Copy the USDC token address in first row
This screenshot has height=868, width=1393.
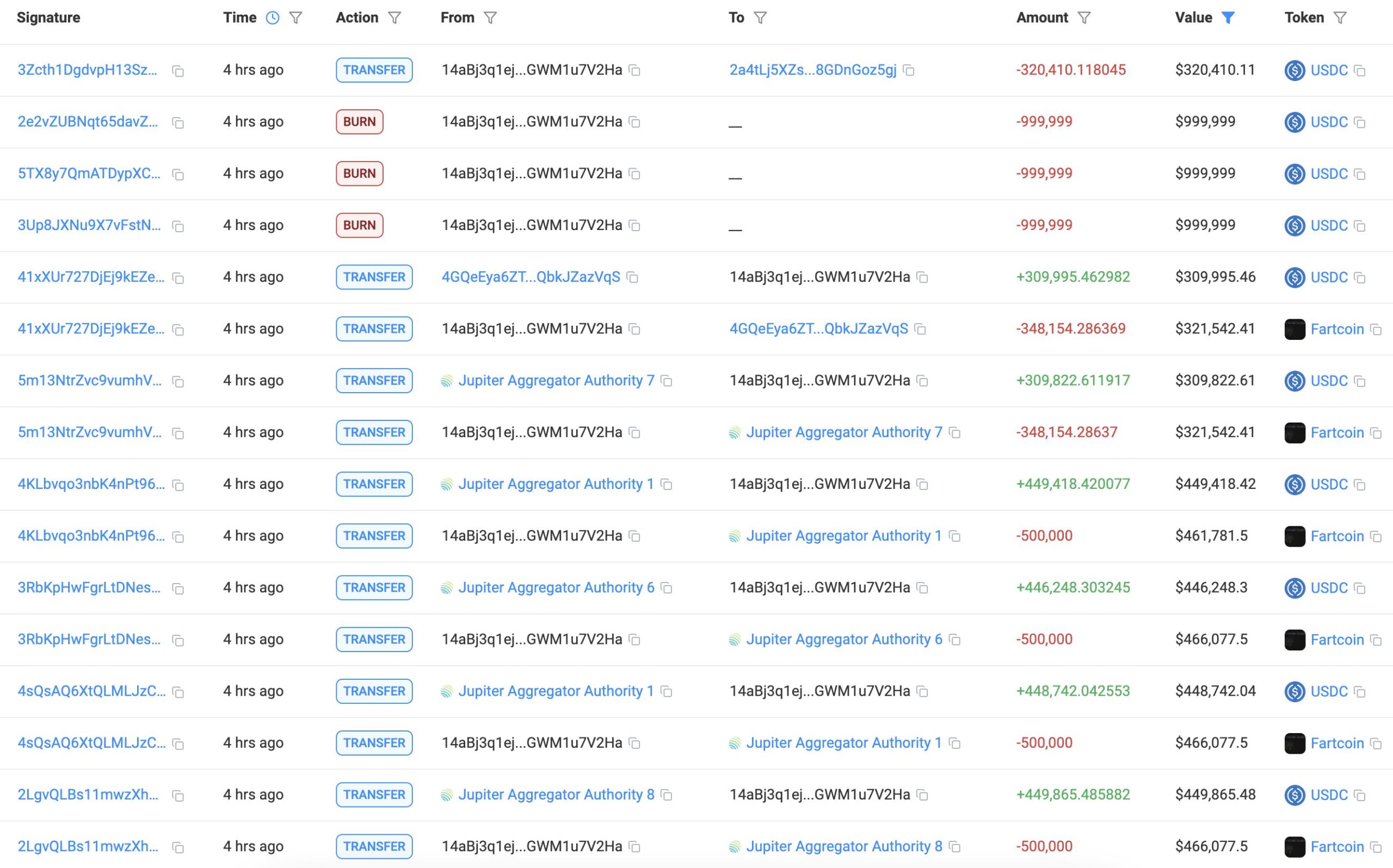(1360, 71)
